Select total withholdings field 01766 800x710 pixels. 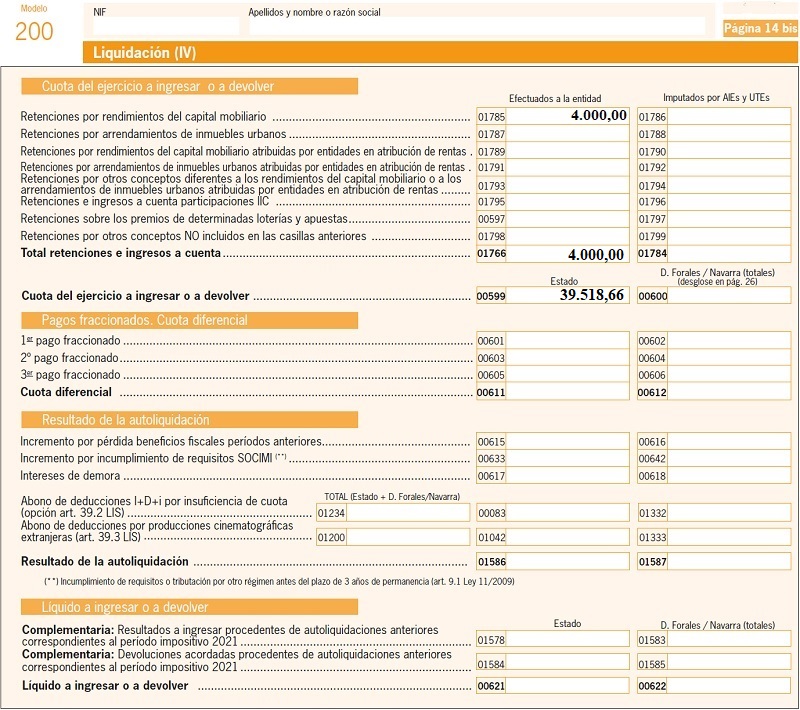click(567, 253)
